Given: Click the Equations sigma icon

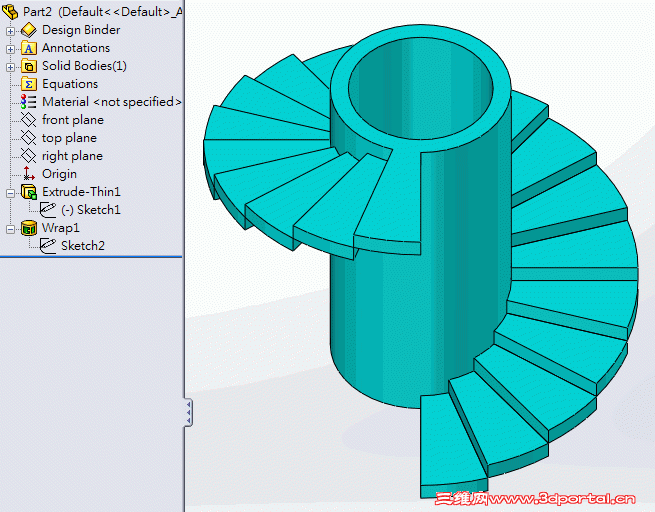Looking at the screenshot, I should (x=28, y=84).
